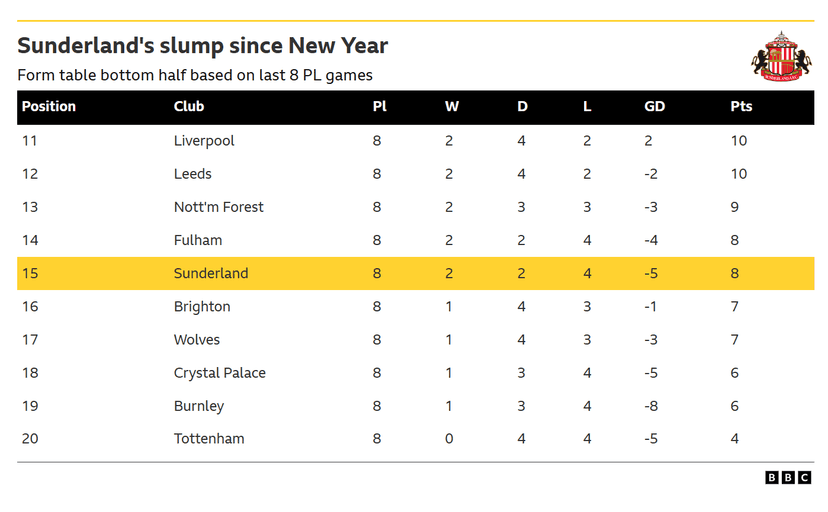
Task: Click the Burnley club name
Action: click(x=199, y=406)
